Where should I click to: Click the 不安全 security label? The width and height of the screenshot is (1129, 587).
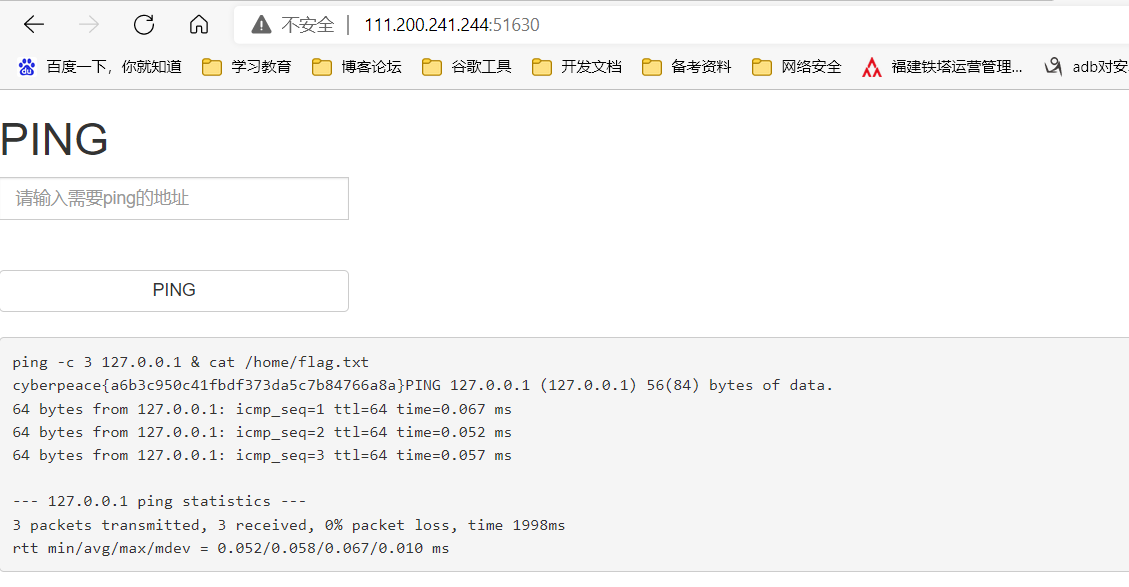307,25
